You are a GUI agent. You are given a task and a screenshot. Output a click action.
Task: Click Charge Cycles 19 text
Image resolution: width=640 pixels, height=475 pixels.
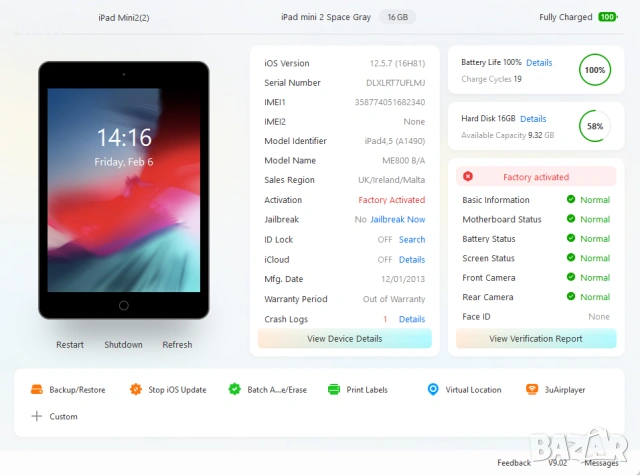pos(491,79)
